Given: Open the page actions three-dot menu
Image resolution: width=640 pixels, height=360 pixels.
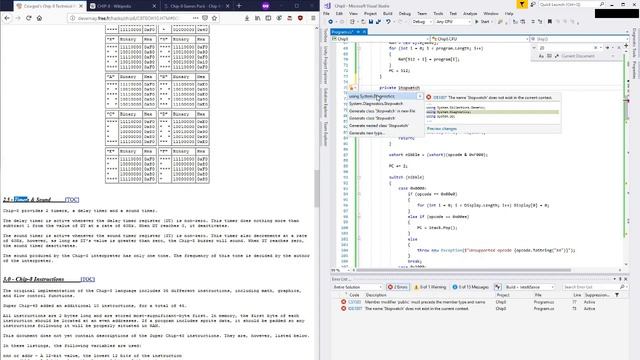Looking at the screenshot, I should (x=196, y=18).
